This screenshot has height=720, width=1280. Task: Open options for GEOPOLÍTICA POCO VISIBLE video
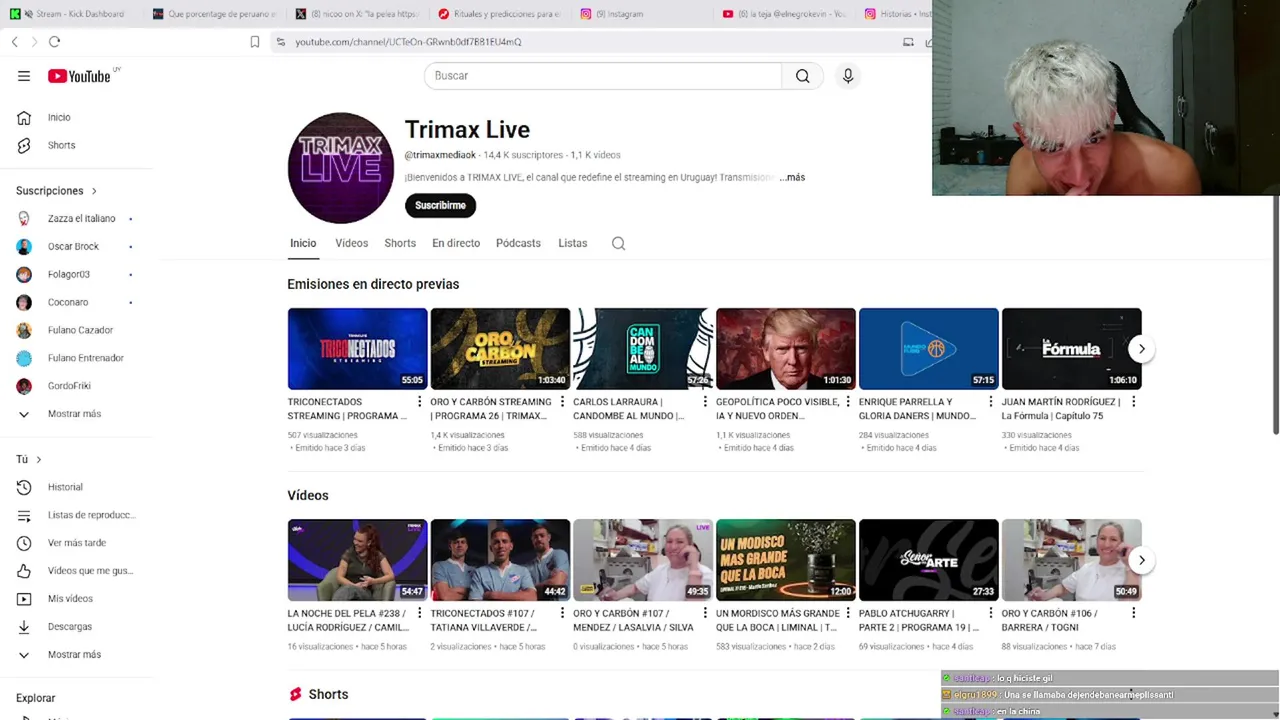[x=848, y=402]
